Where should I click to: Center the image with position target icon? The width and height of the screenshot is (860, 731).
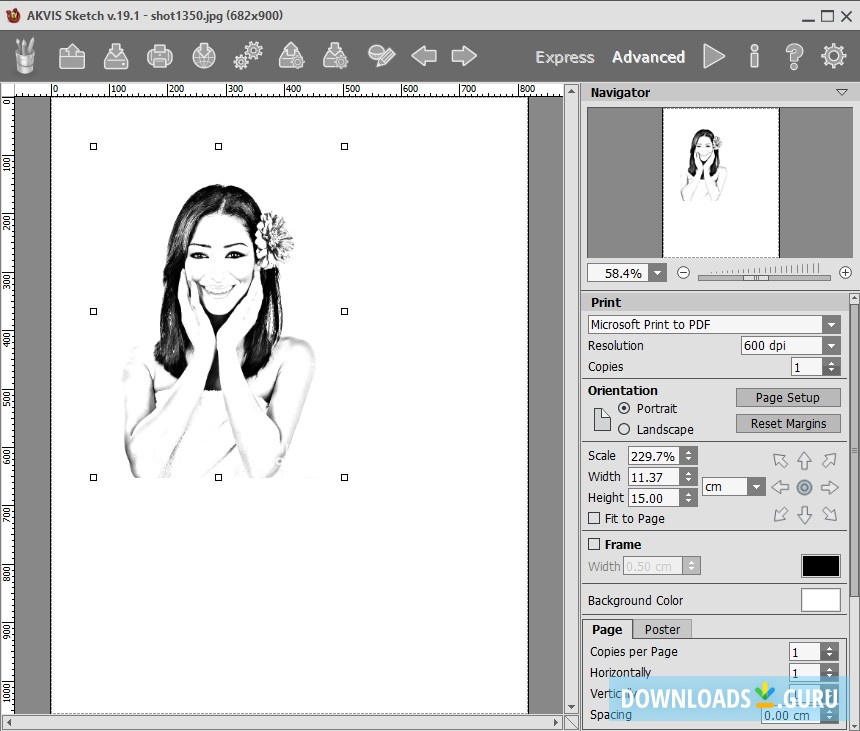tap(804, 488)
